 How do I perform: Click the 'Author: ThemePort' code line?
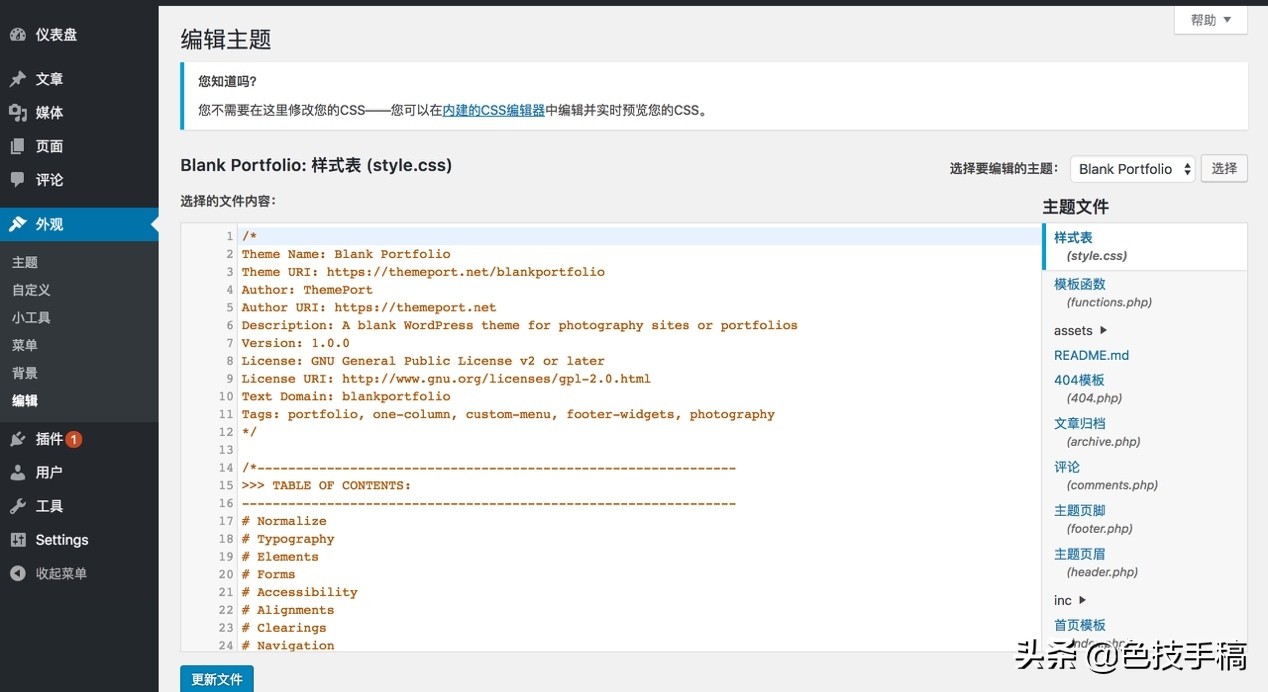tap(307, 290)
